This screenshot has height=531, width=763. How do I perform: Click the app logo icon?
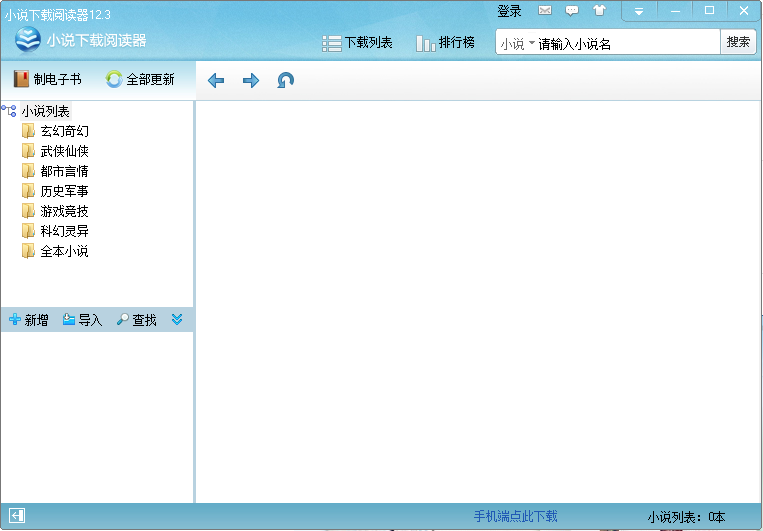click(x=28, y=39)
